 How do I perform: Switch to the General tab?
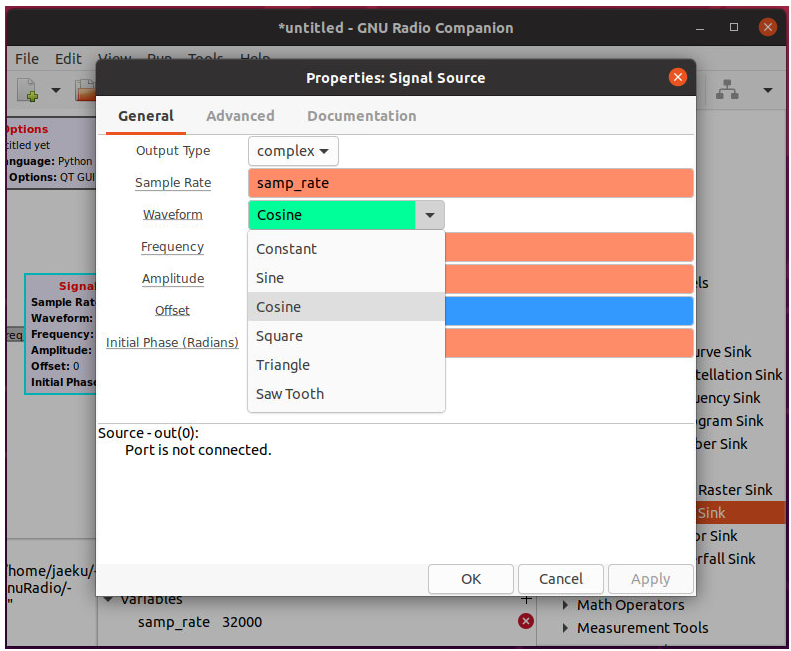[146, 116]
